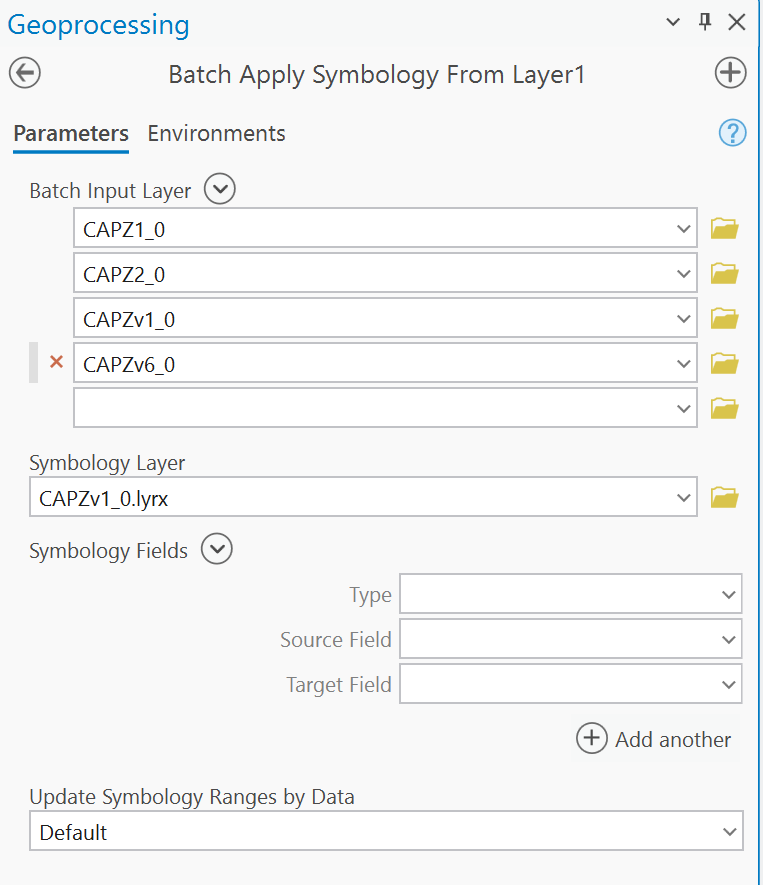Screen dimensions: 763x885
Task: Collapse the Geoprocessing pane with top chevron
Action: (x=672, y=21)
